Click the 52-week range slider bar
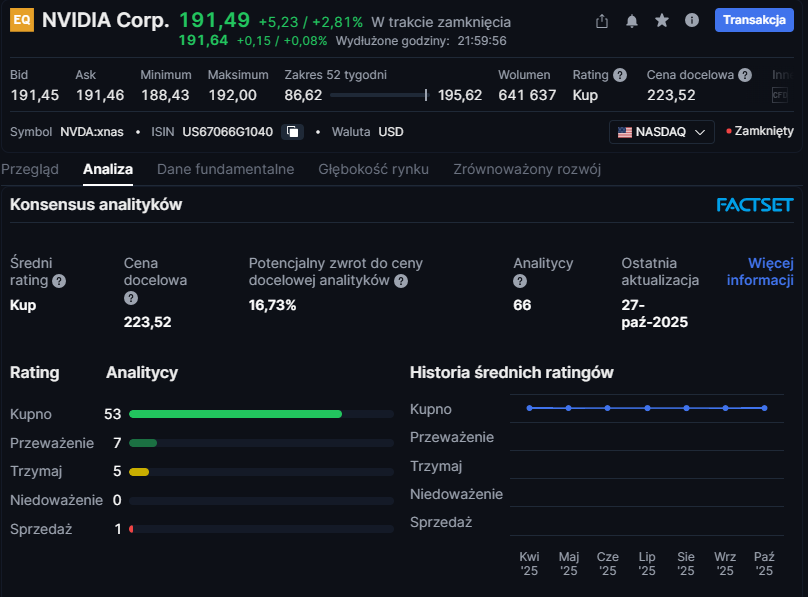This screenshot has height=597, width=808. [x=378, y=95]
